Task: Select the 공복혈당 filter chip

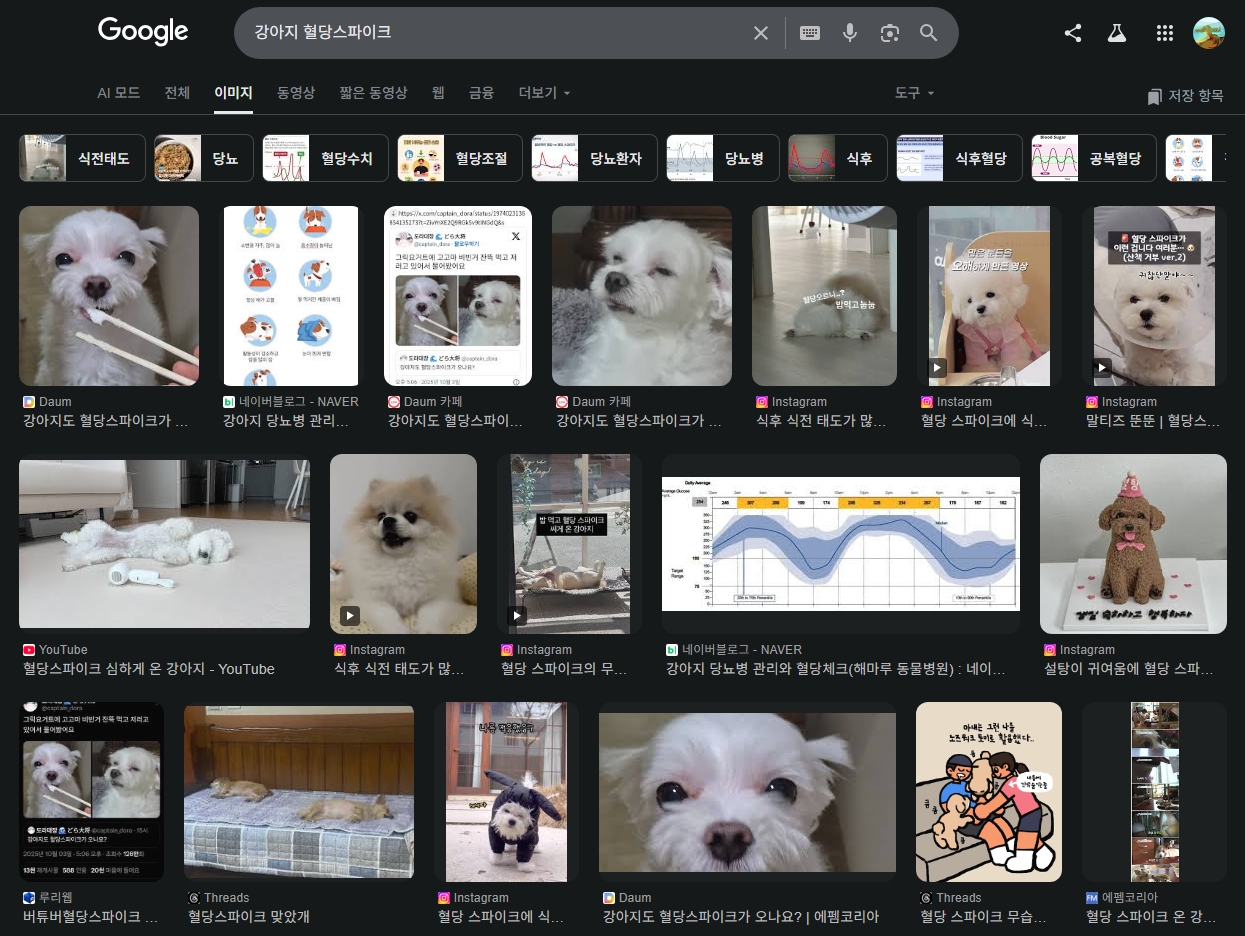Action: pyautogui.click(x=1094, y=158)
